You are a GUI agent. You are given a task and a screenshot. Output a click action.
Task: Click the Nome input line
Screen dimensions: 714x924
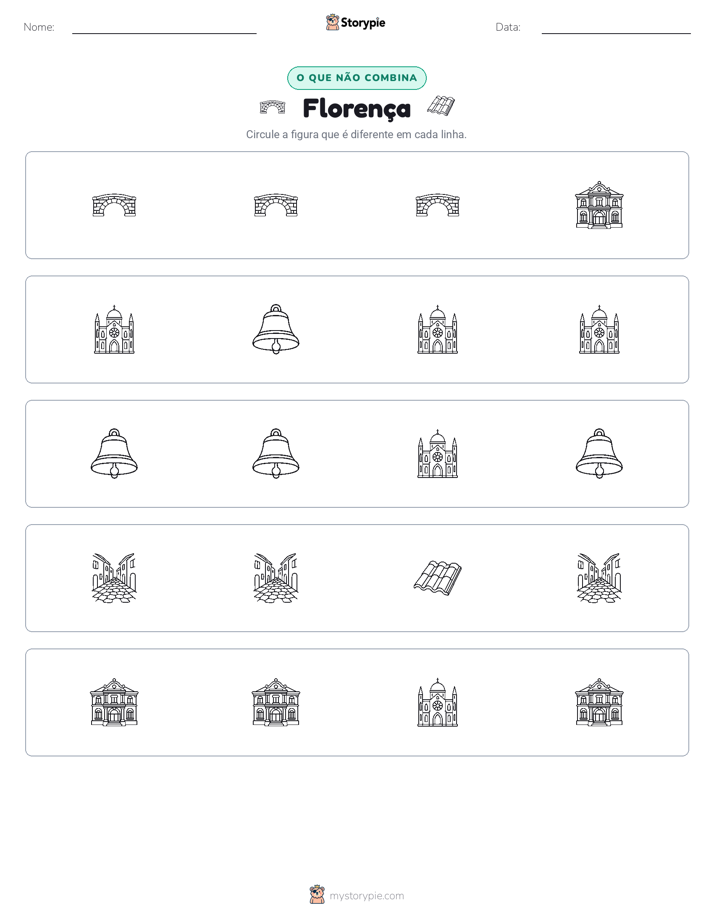(x=164, y=28)
